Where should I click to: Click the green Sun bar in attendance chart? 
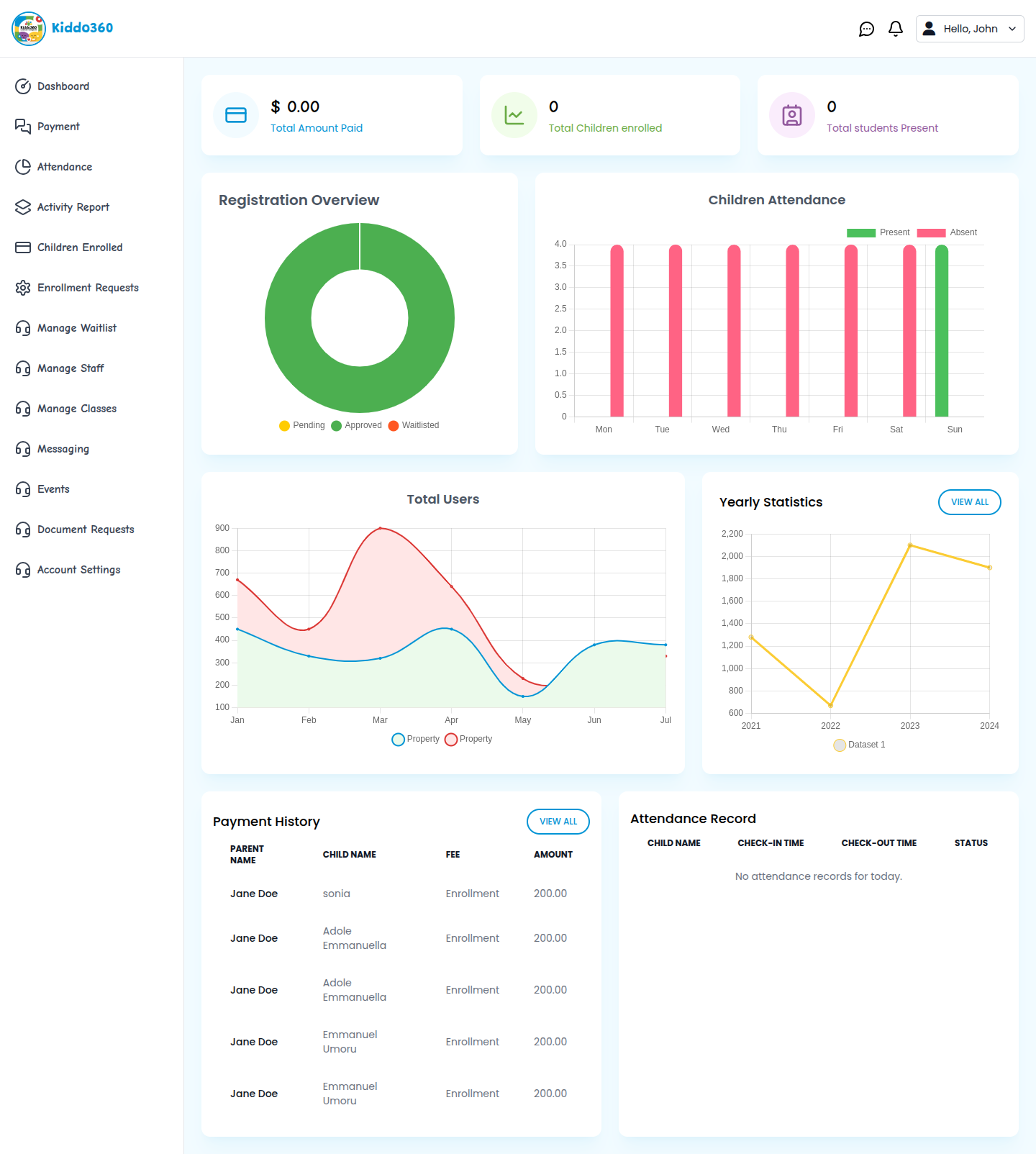pos(941,331)
